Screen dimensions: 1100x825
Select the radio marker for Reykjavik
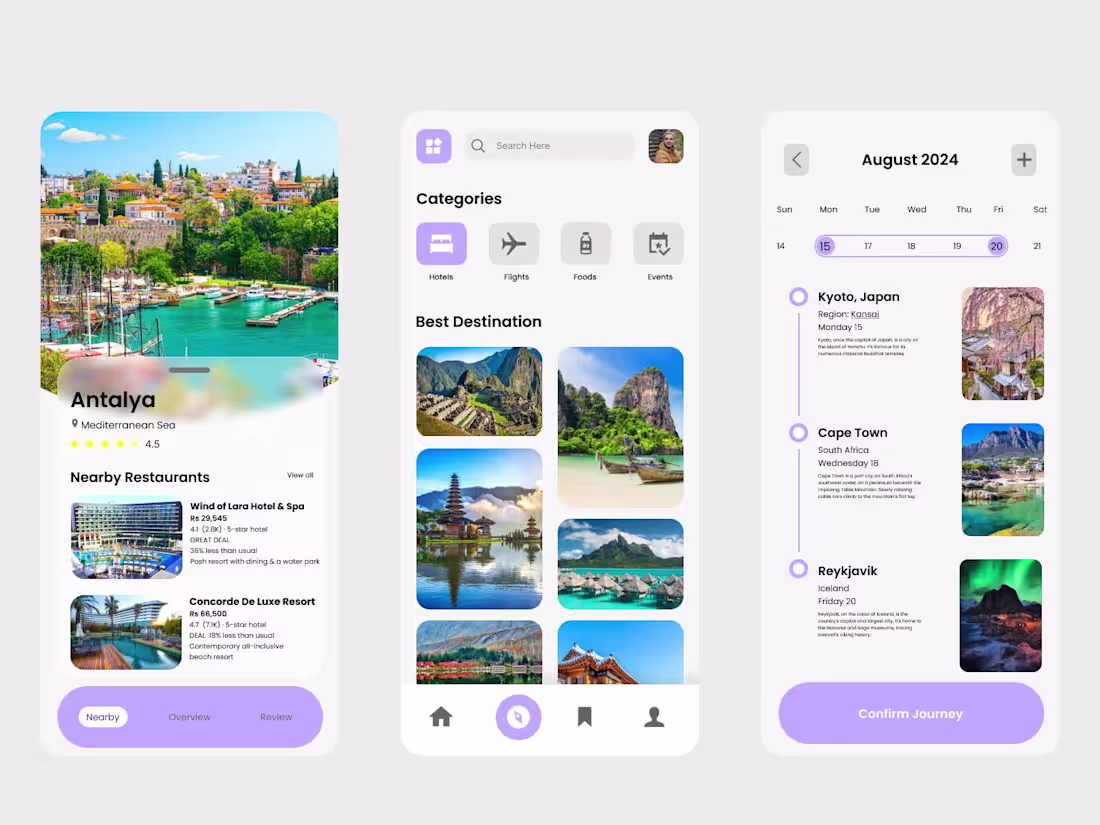798,570
